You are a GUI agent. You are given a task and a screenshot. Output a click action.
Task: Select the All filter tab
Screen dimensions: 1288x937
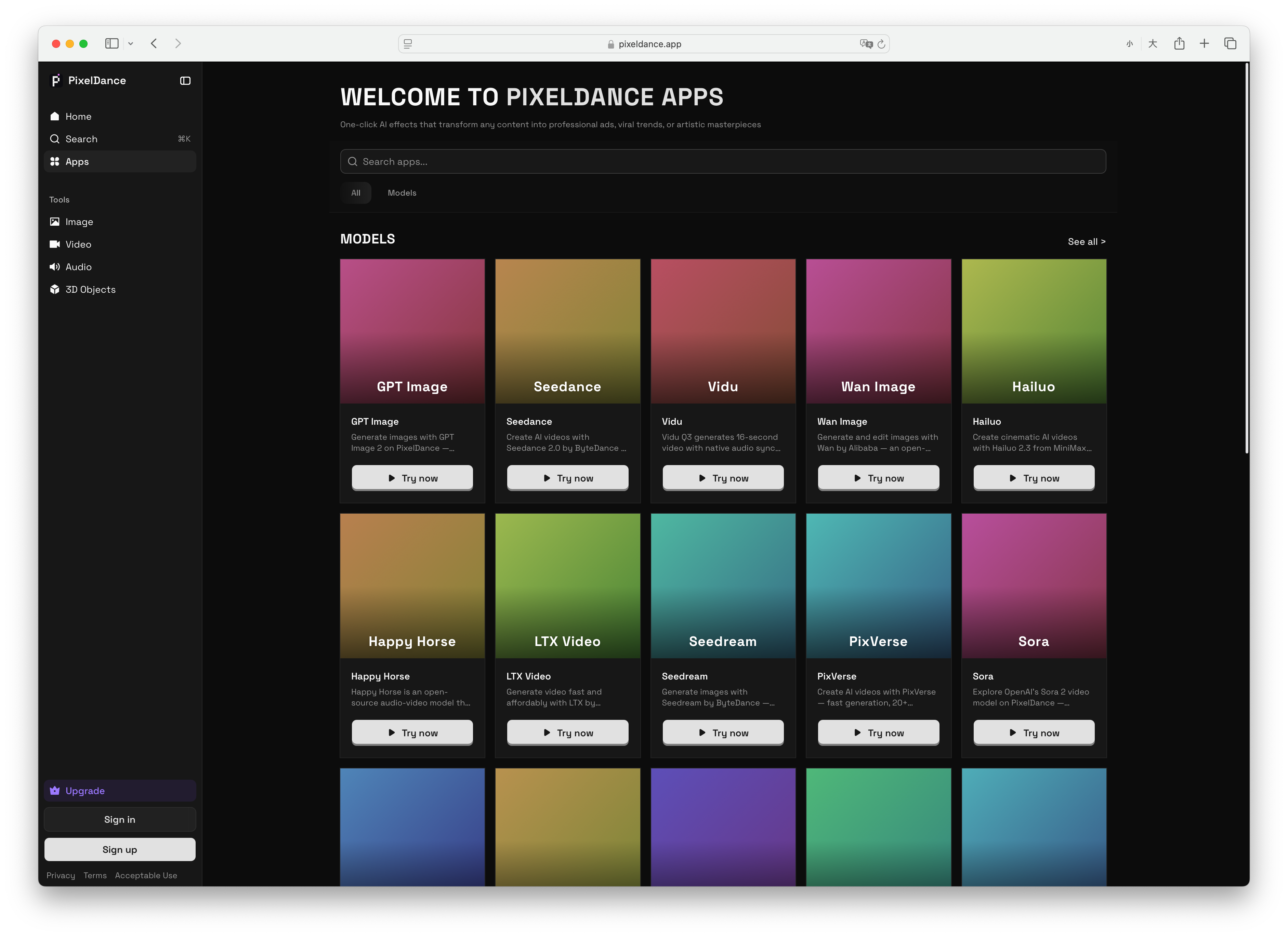355,193
